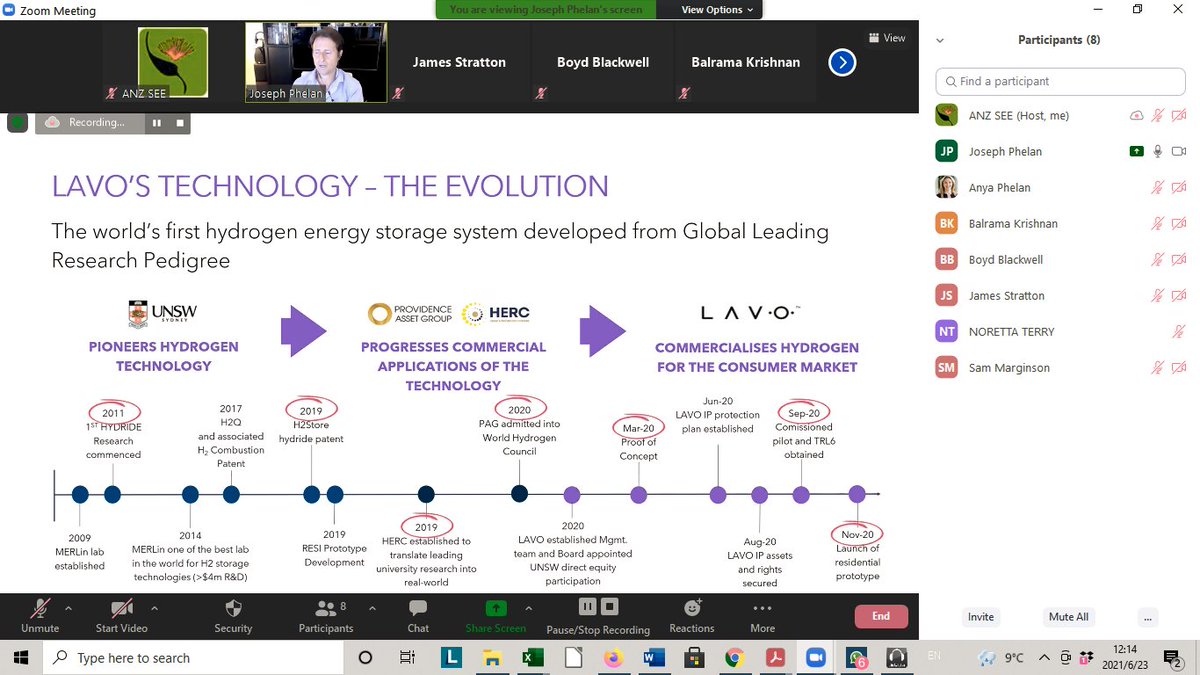Viewport: 1200px width, 675px height.
Task: Mute Joseph Phelan's microphone in list
Action: (x=1158, y=151)
